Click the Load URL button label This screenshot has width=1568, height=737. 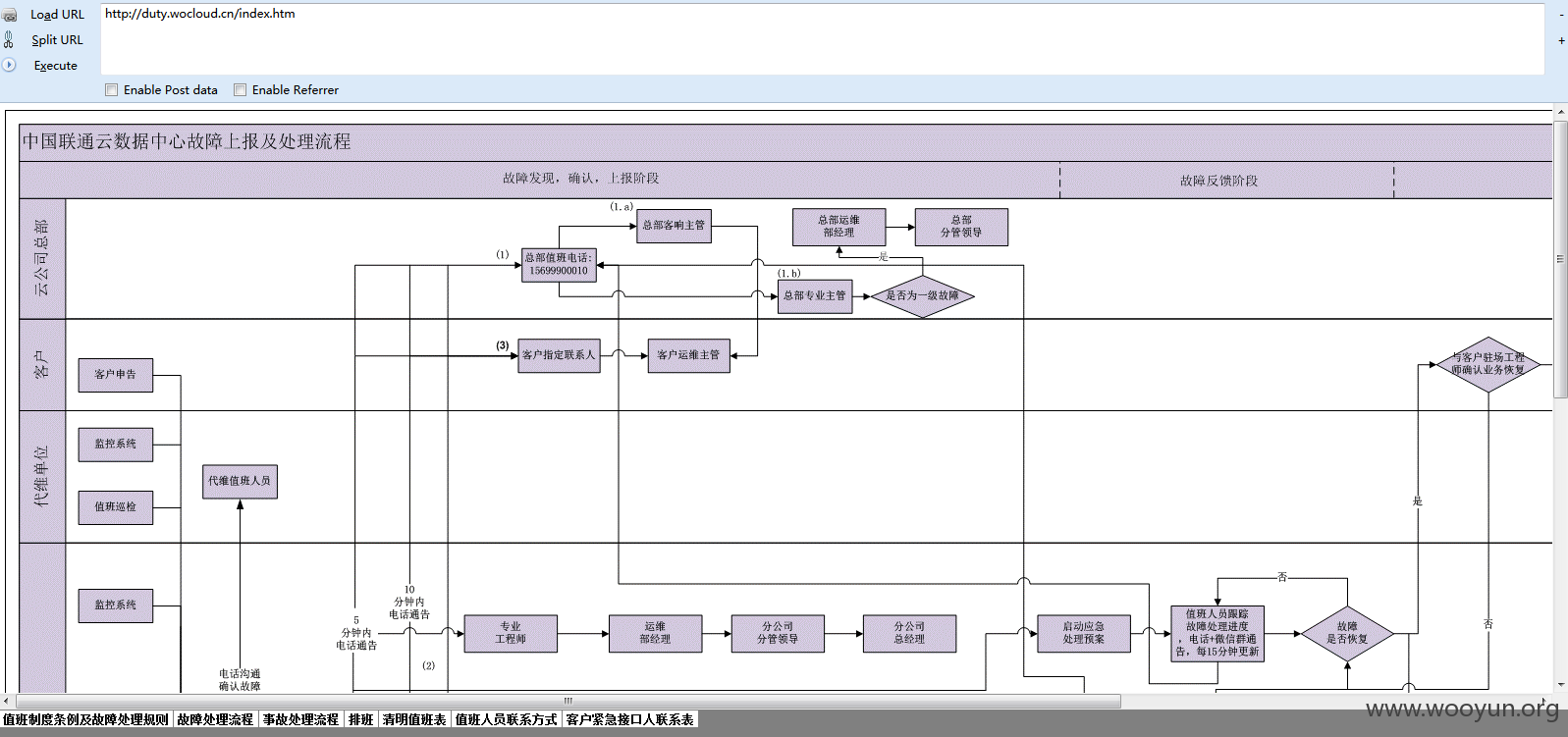coord(57,15)
